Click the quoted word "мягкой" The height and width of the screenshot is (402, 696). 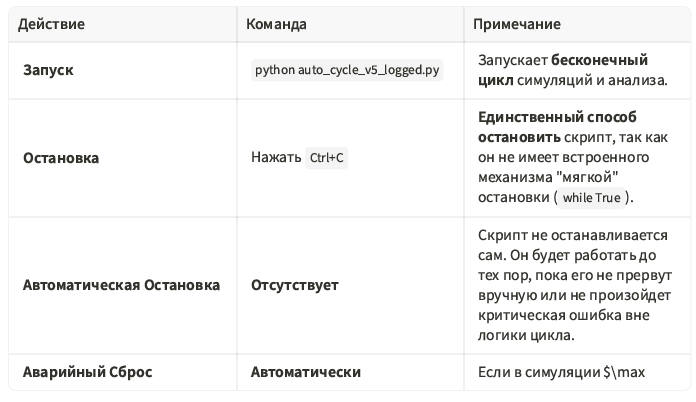[x=596, y=177]
